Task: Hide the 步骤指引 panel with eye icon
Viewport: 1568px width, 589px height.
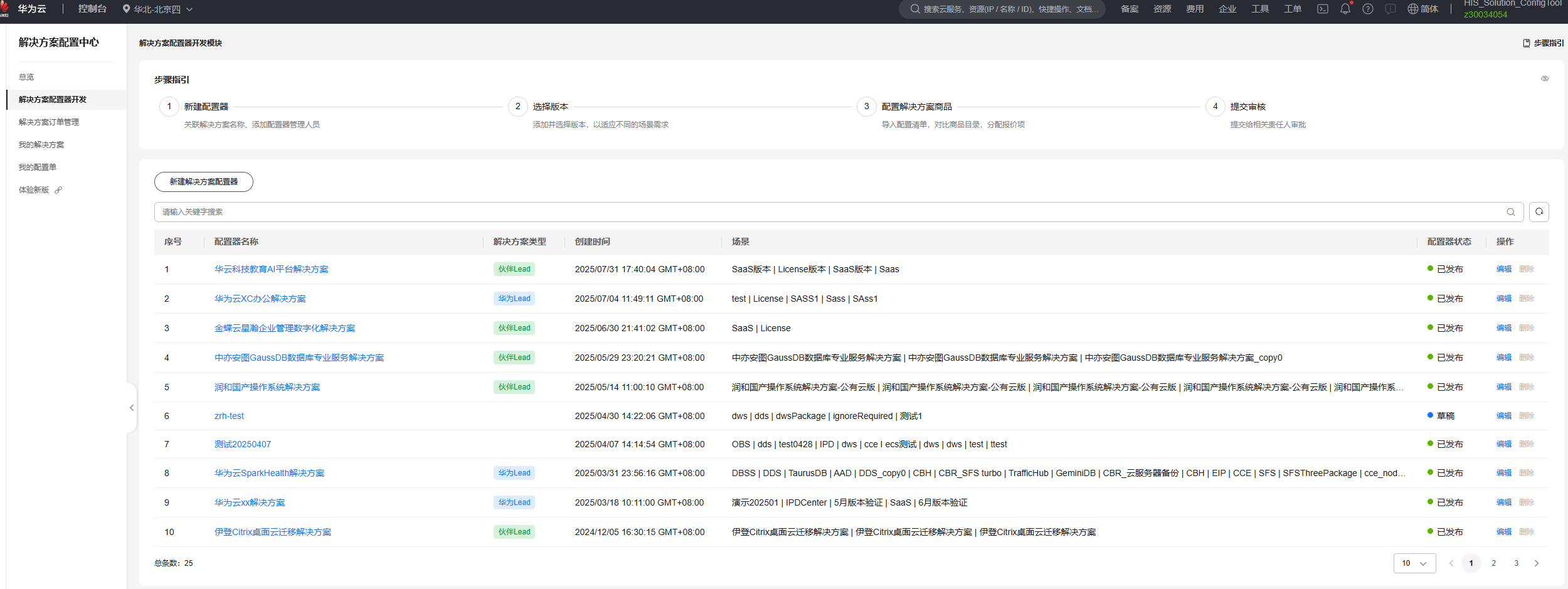Action: (1545, 79)
